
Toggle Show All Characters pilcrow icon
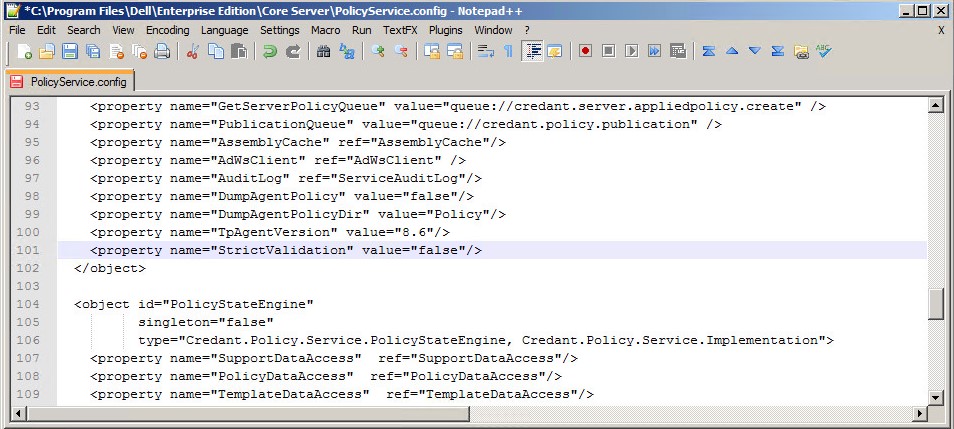[508, 52]
